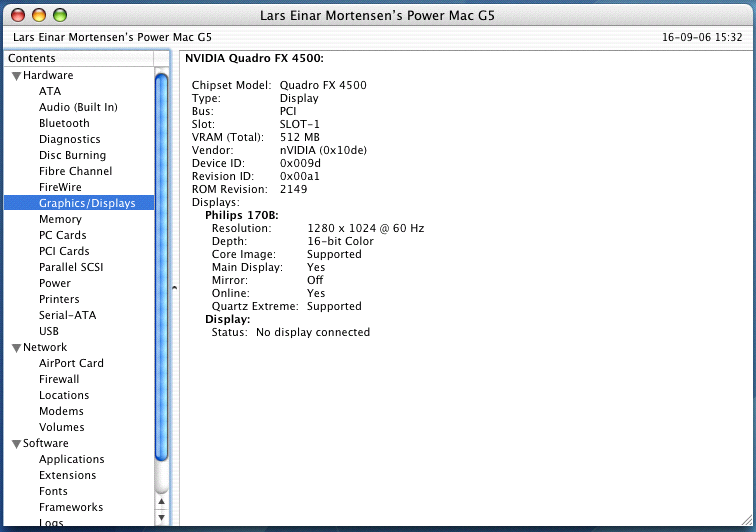Collapse the Network disclosure triangle
This screenshot has width=756, height=532.
[x=16, y=348]
